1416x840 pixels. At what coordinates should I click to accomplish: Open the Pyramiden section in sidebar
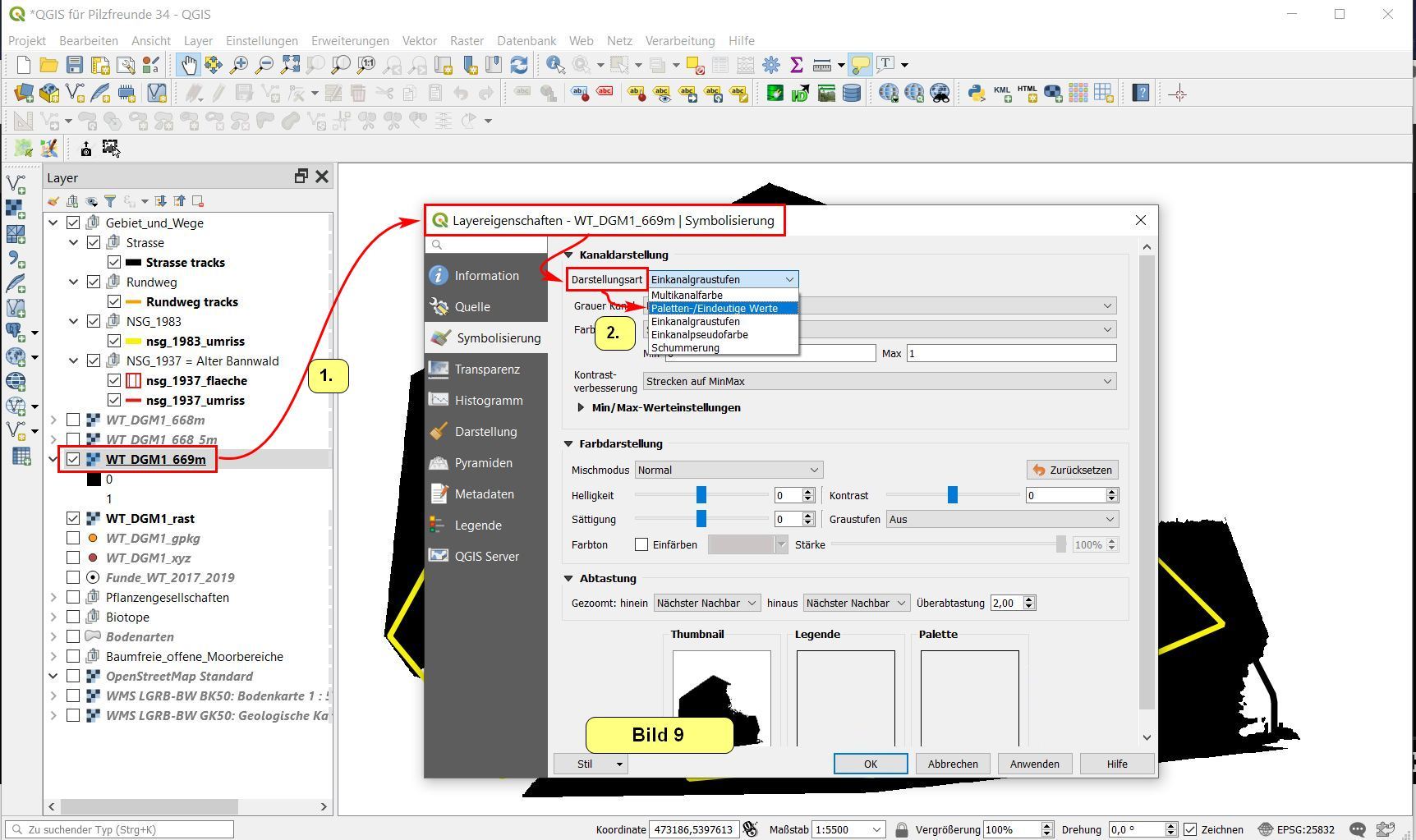tap(483, 463)
